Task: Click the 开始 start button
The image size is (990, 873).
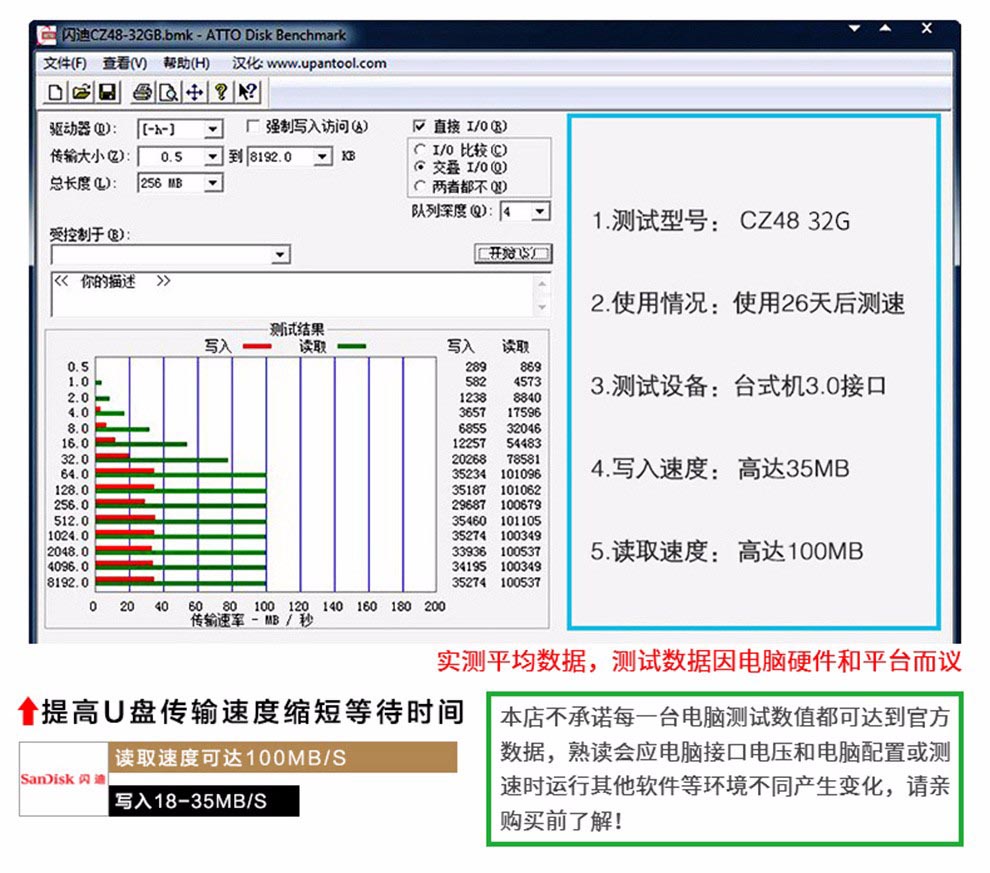Action: pos(513,253)
